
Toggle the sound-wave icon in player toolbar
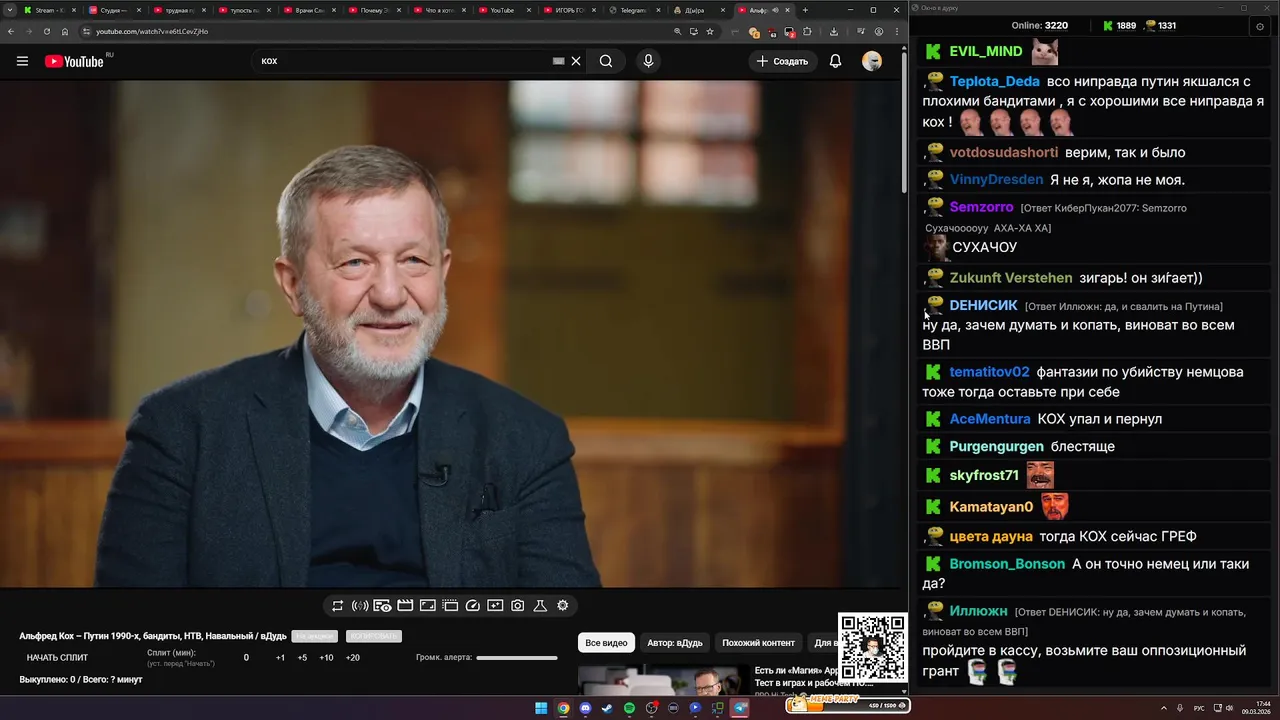(360, 606)
